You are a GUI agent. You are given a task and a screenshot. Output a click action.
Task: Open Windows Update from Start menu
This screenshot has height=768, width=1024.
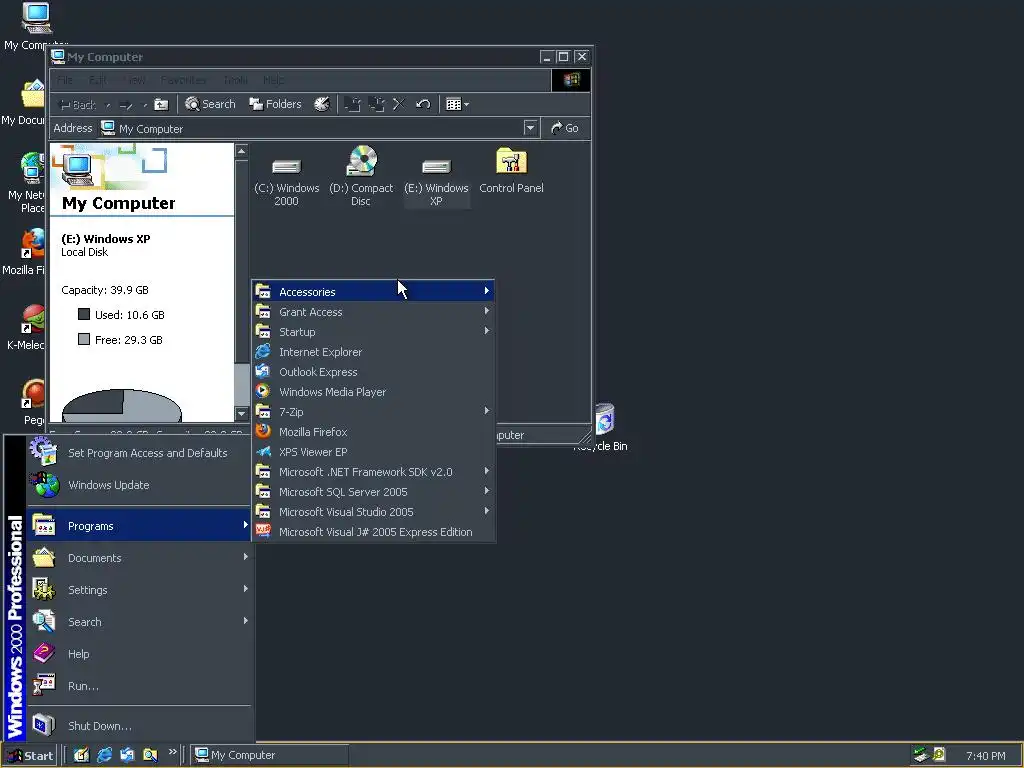138,485
